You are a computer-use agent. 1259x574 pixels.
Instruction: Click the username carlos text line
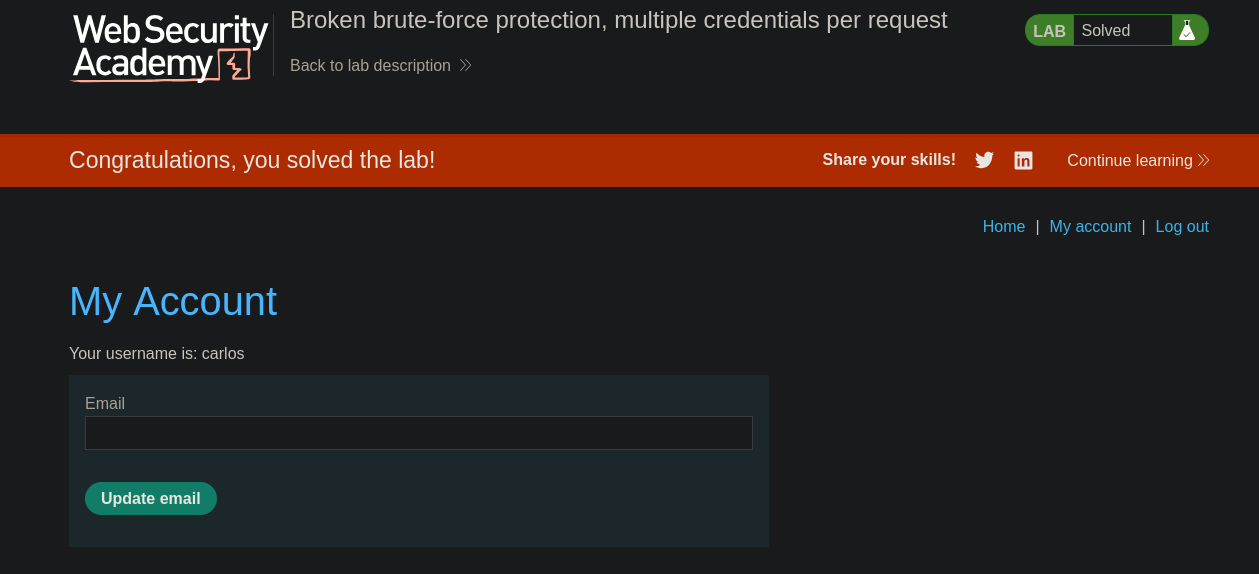[x=157, y=353]
